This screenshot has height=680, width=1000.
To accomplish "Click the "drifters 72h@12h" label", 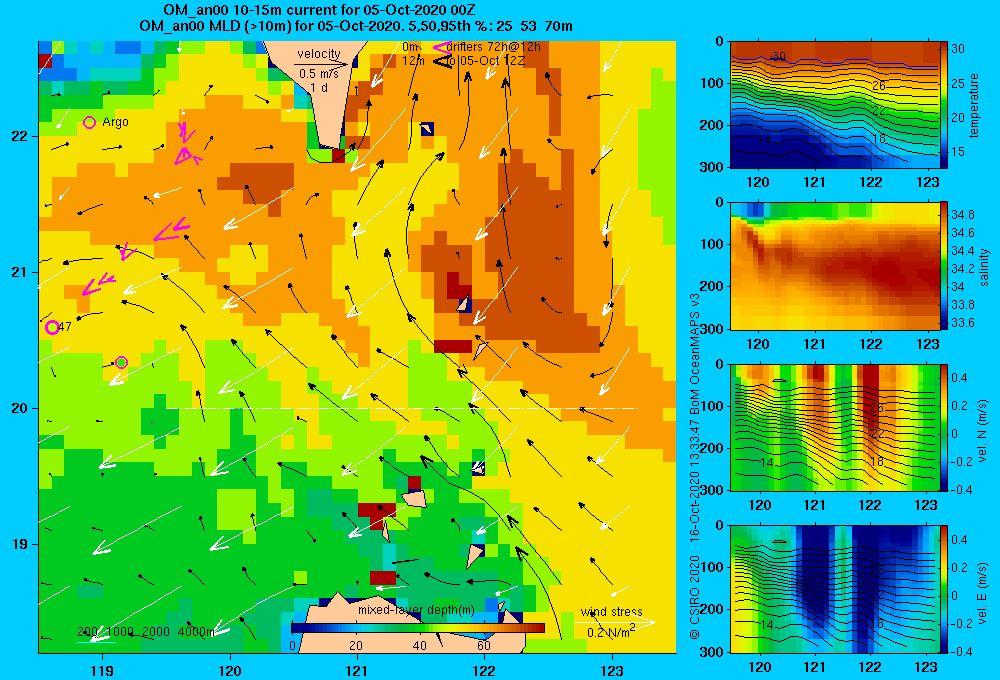I will (x=494, y=47).
